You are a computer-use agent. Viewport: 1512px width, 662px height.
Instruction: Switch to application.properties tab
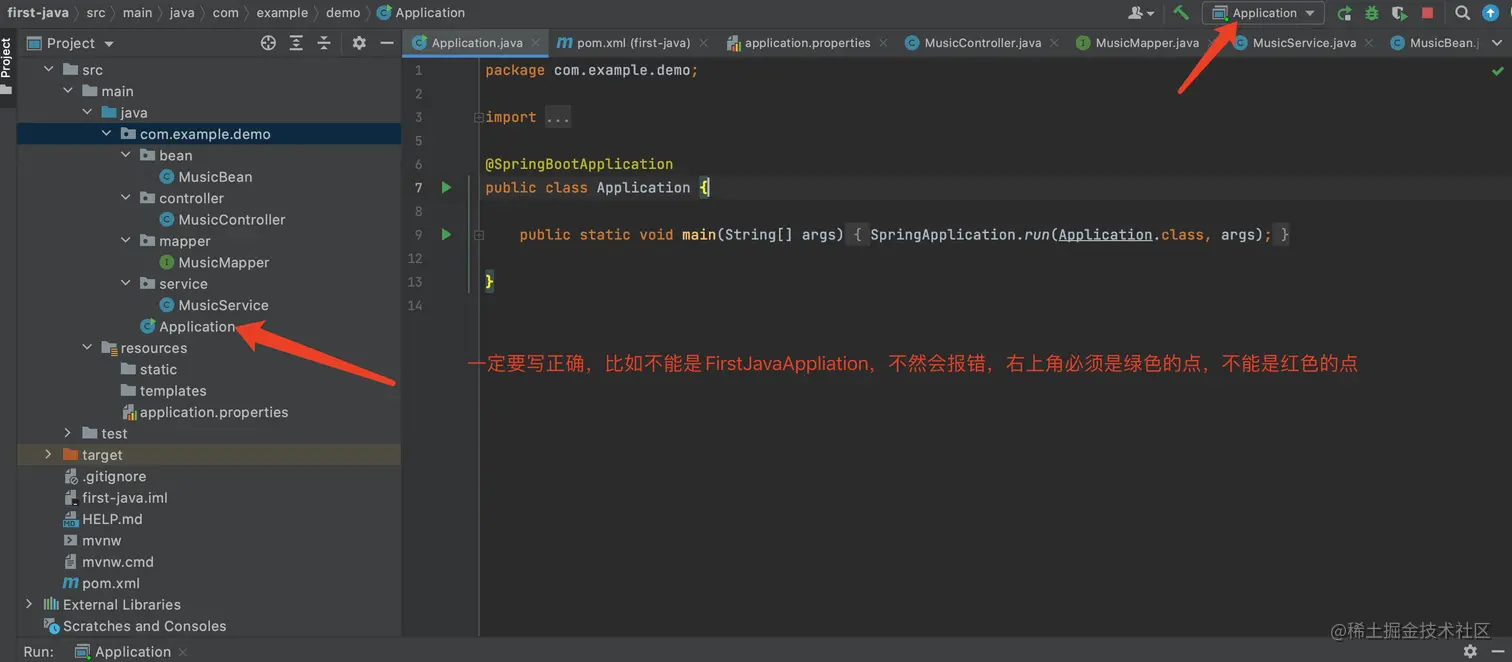[x=807, y=43]
